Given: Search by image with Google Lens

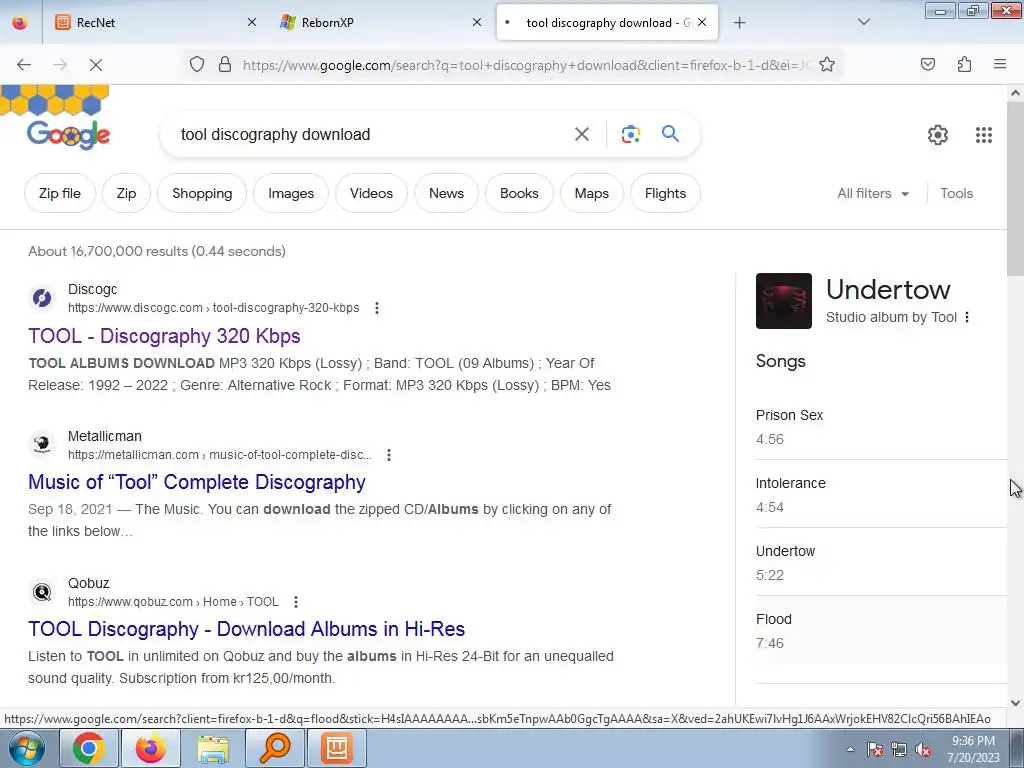Looking at the screenshot, I should (630, 135).
